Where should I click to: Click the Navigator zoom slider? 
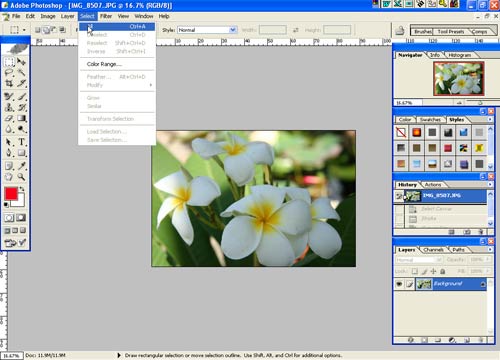[x=479, y=103]
